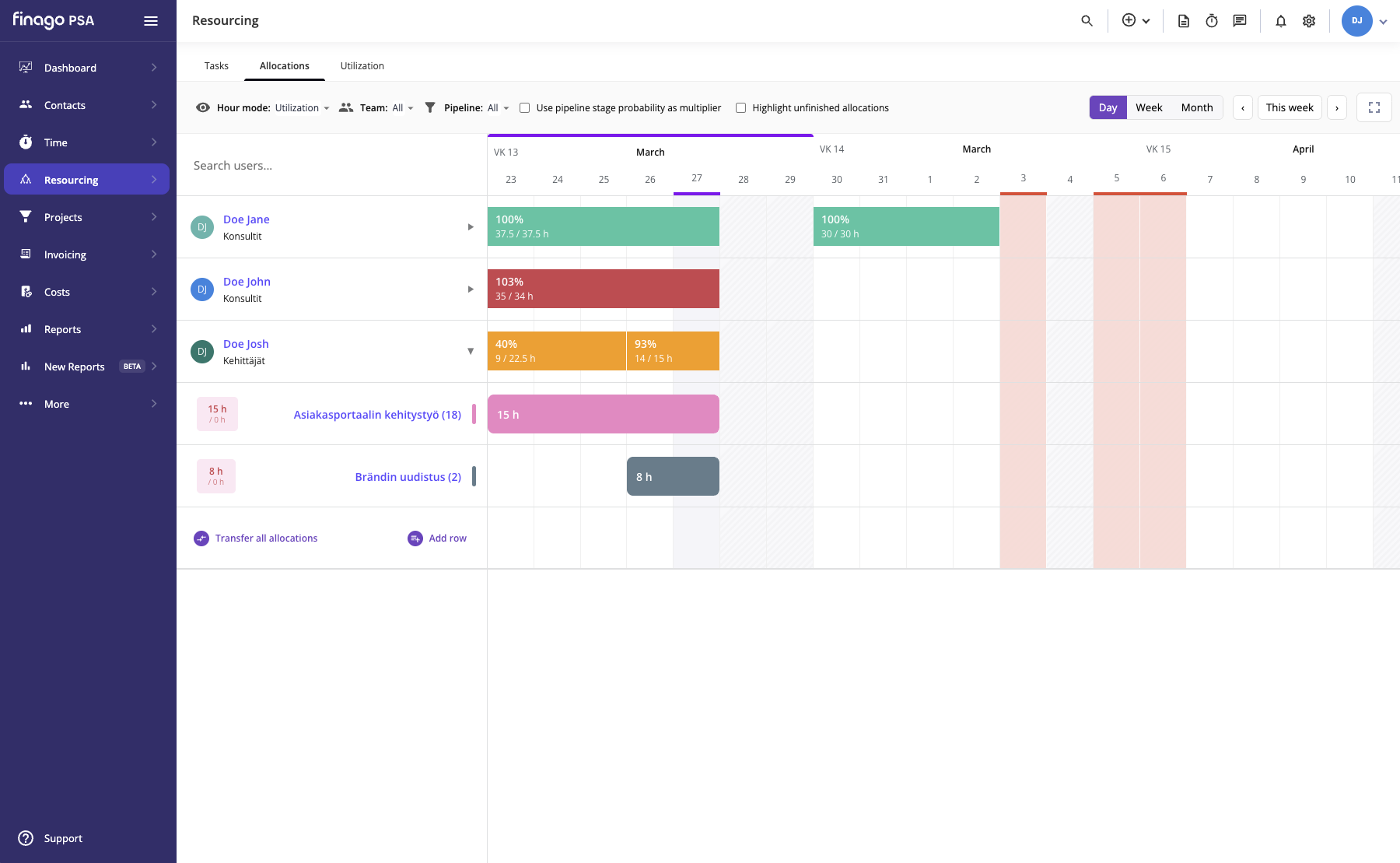Click the document icon in header
The height and width of the screenshot is (863, 1400).
[1184, 21]
